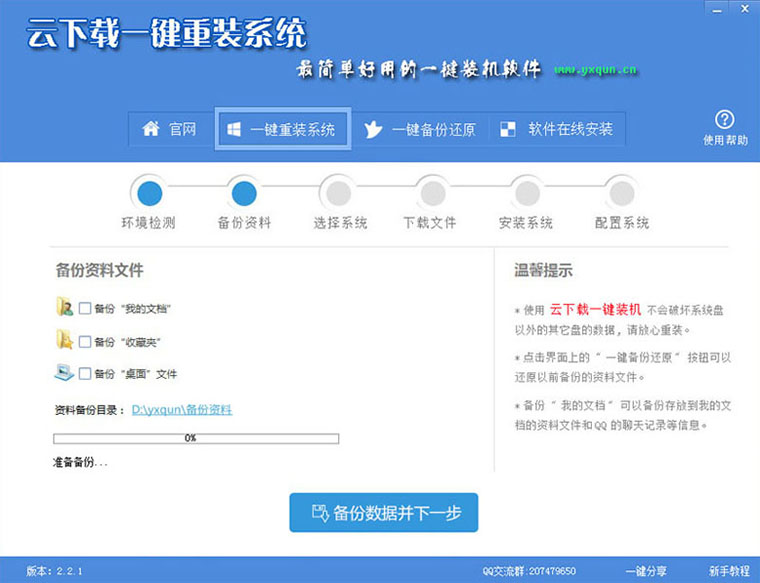Viewport: 760px width, 583px height.
Task: Check the 备份"桌面"文件 checkbox
Action: click(85, 374)
